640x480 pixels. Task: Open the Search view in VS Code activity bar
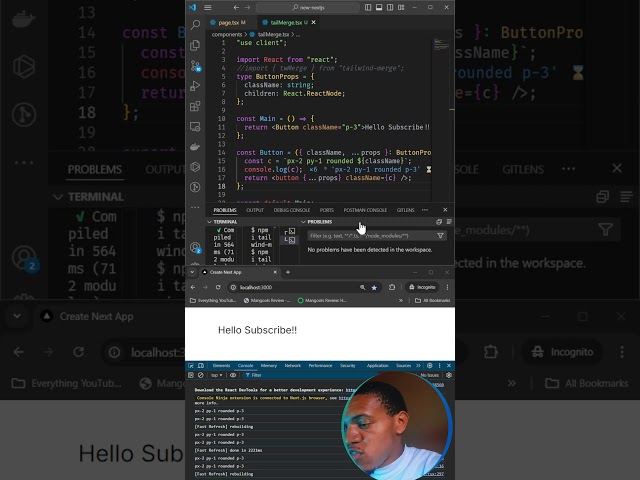[196, 24]
